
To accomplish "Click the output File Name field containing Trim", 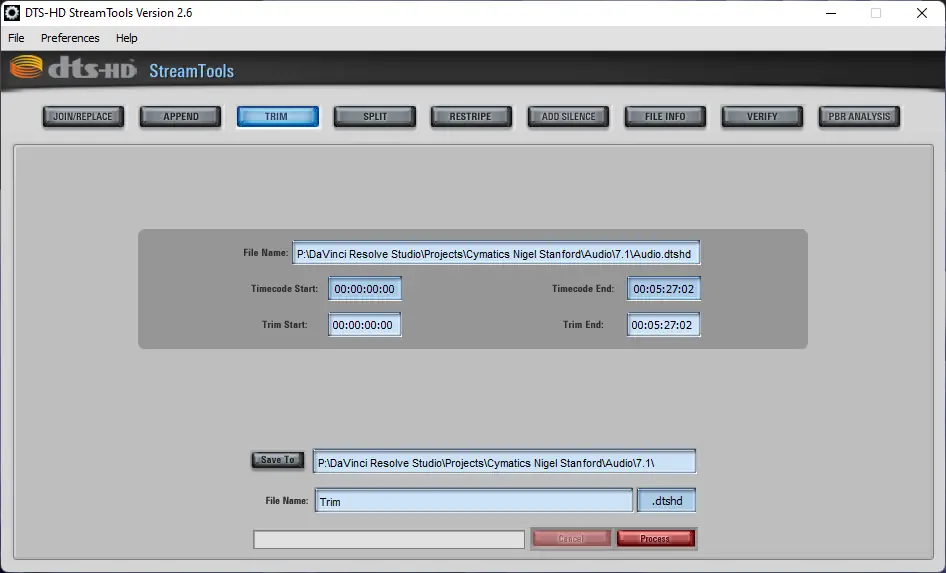I will click(474, 501).
